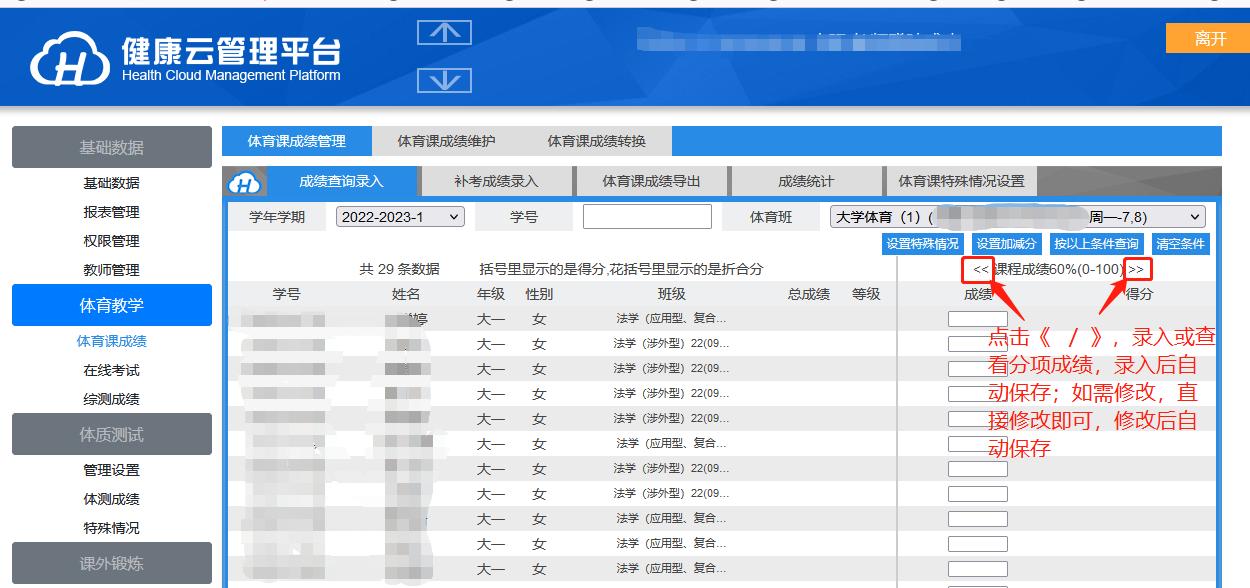The width and height of the screenshot is (1250, 588).
Task: Open the 补考成绩录入 tab
Action: (496, 182)
